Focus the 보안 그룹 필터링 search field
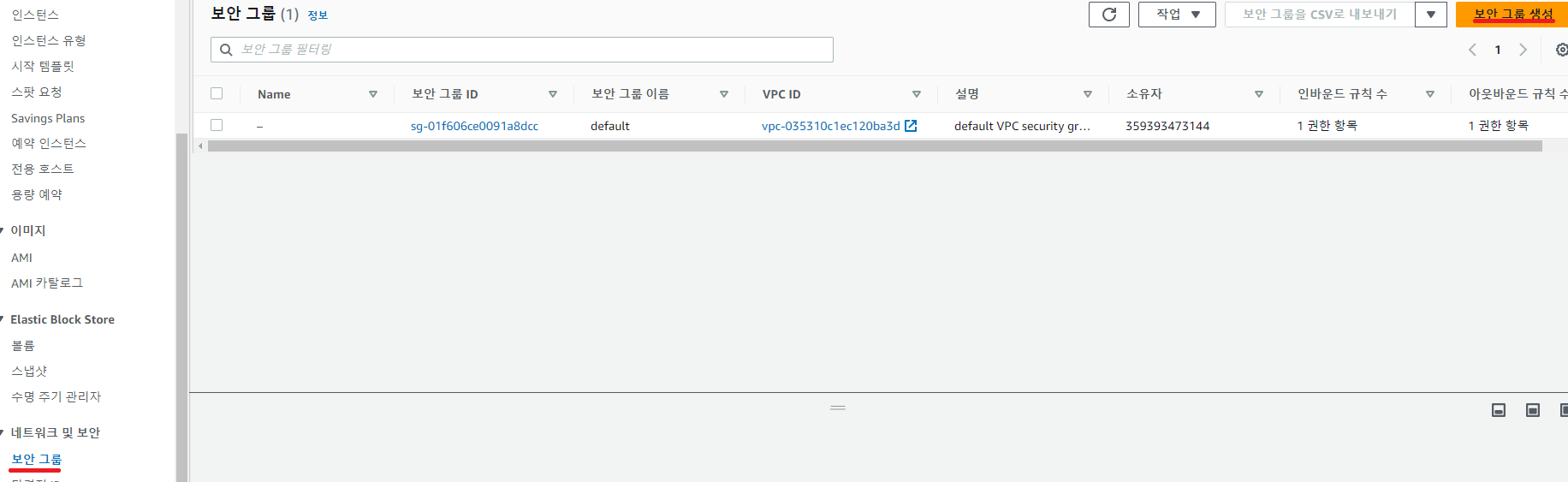Screen dimensions: 1568x482 click(x=522, y=50)
